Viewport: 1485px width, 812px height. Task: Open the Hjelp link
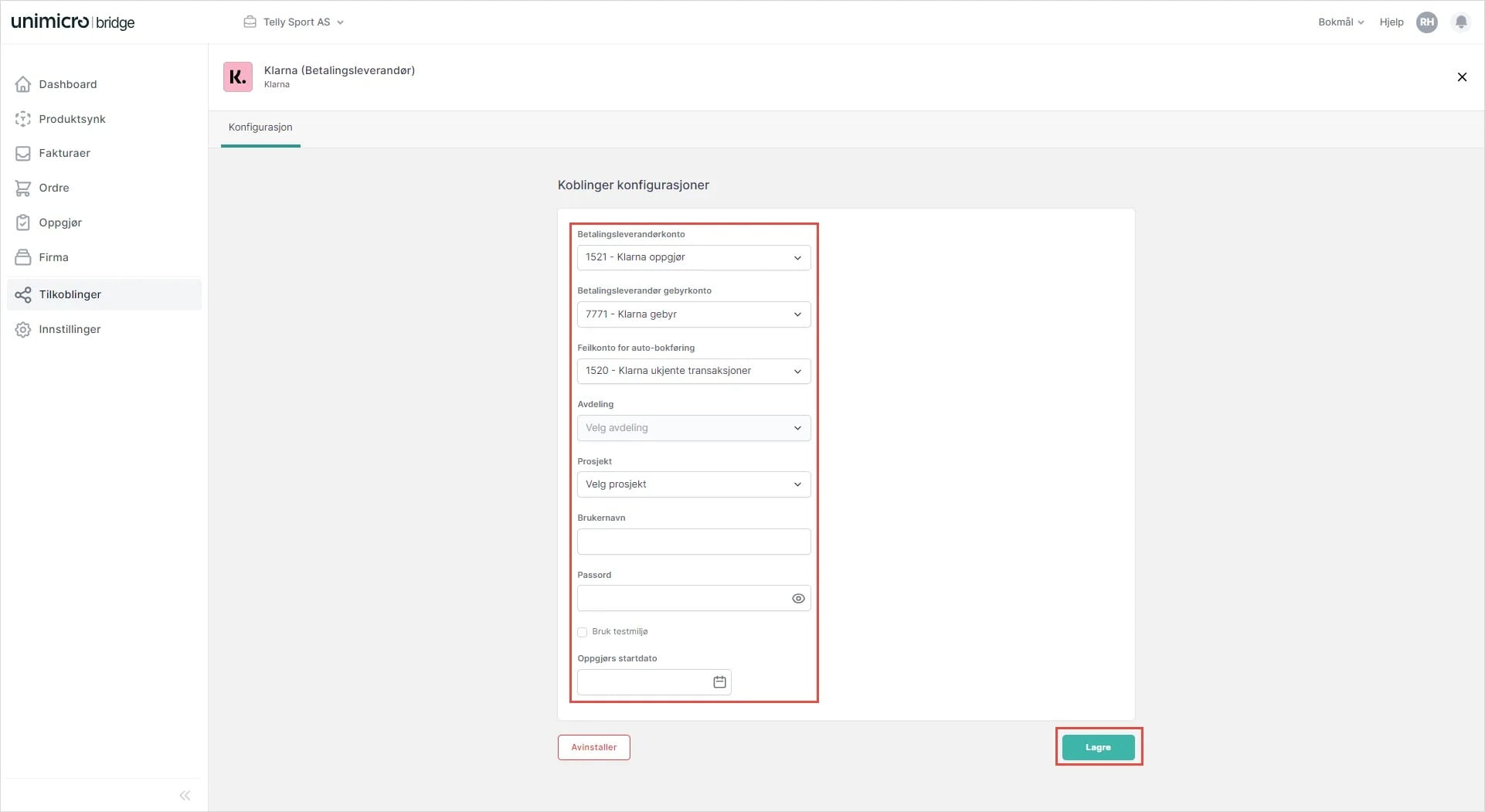[1391, 22]
